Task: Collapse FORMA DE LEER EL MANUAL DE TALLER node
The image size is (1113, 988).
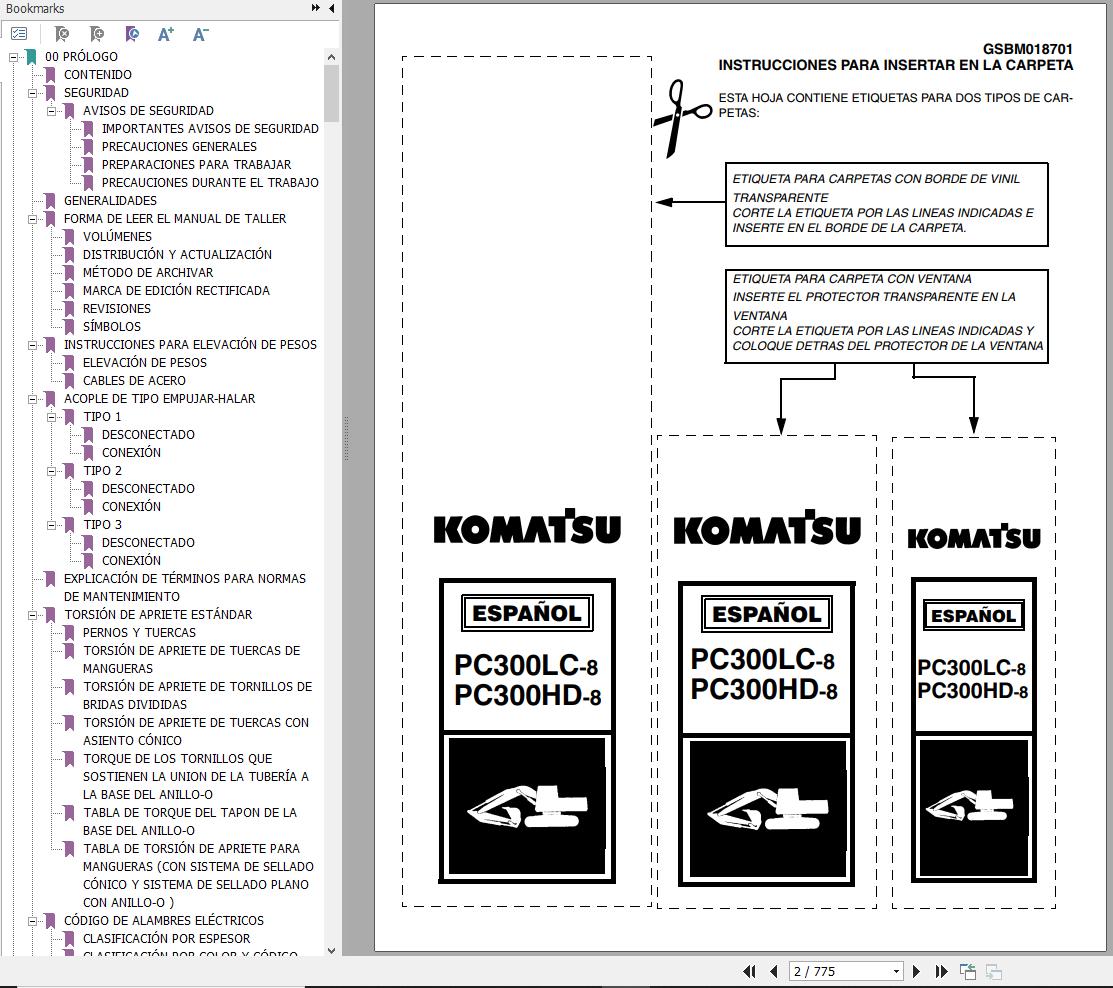Action: point(32,219)
